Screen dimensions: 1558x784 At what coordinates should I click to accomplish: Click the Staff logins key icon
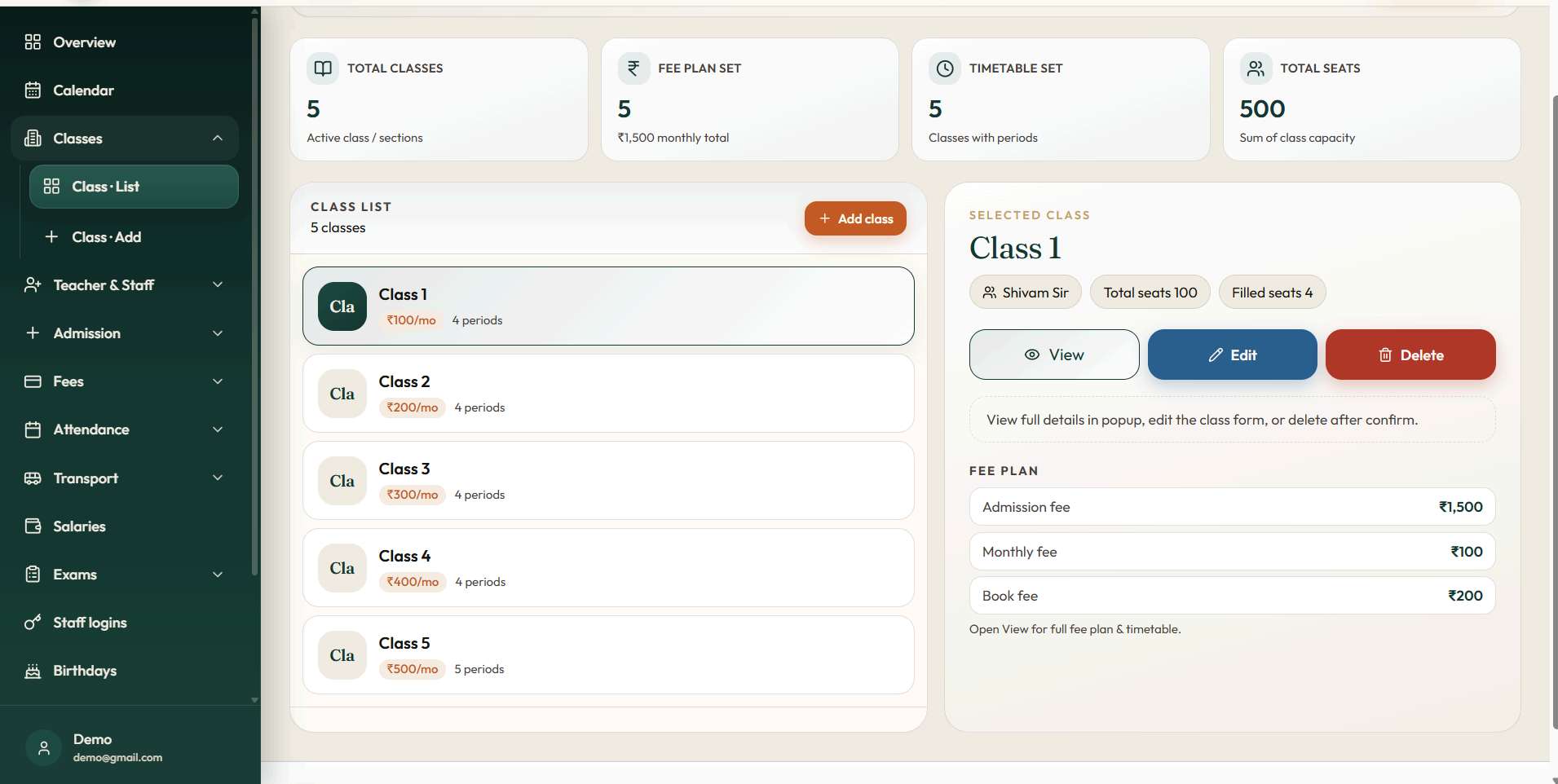pyautogui.click(x=33, y=623)
